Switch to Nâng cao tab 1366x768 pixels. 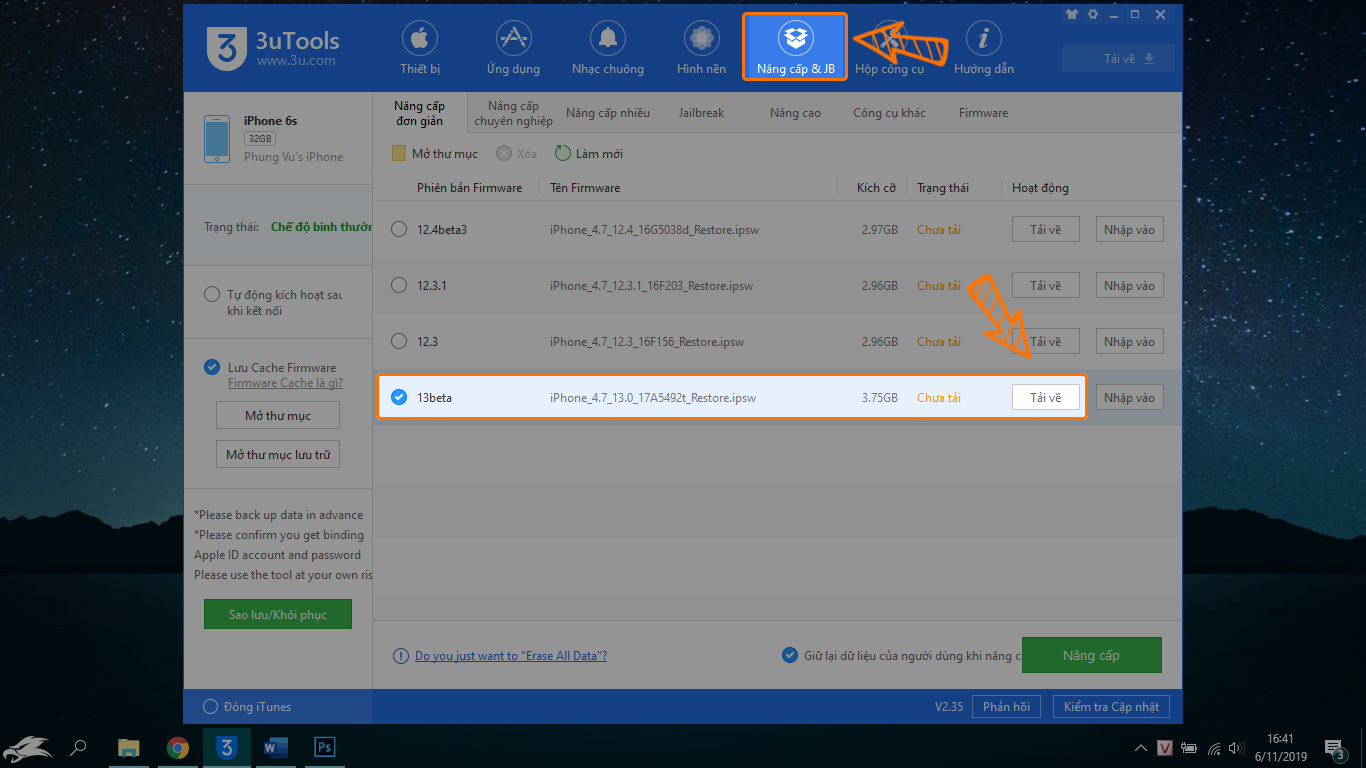(x=795, y=113)
